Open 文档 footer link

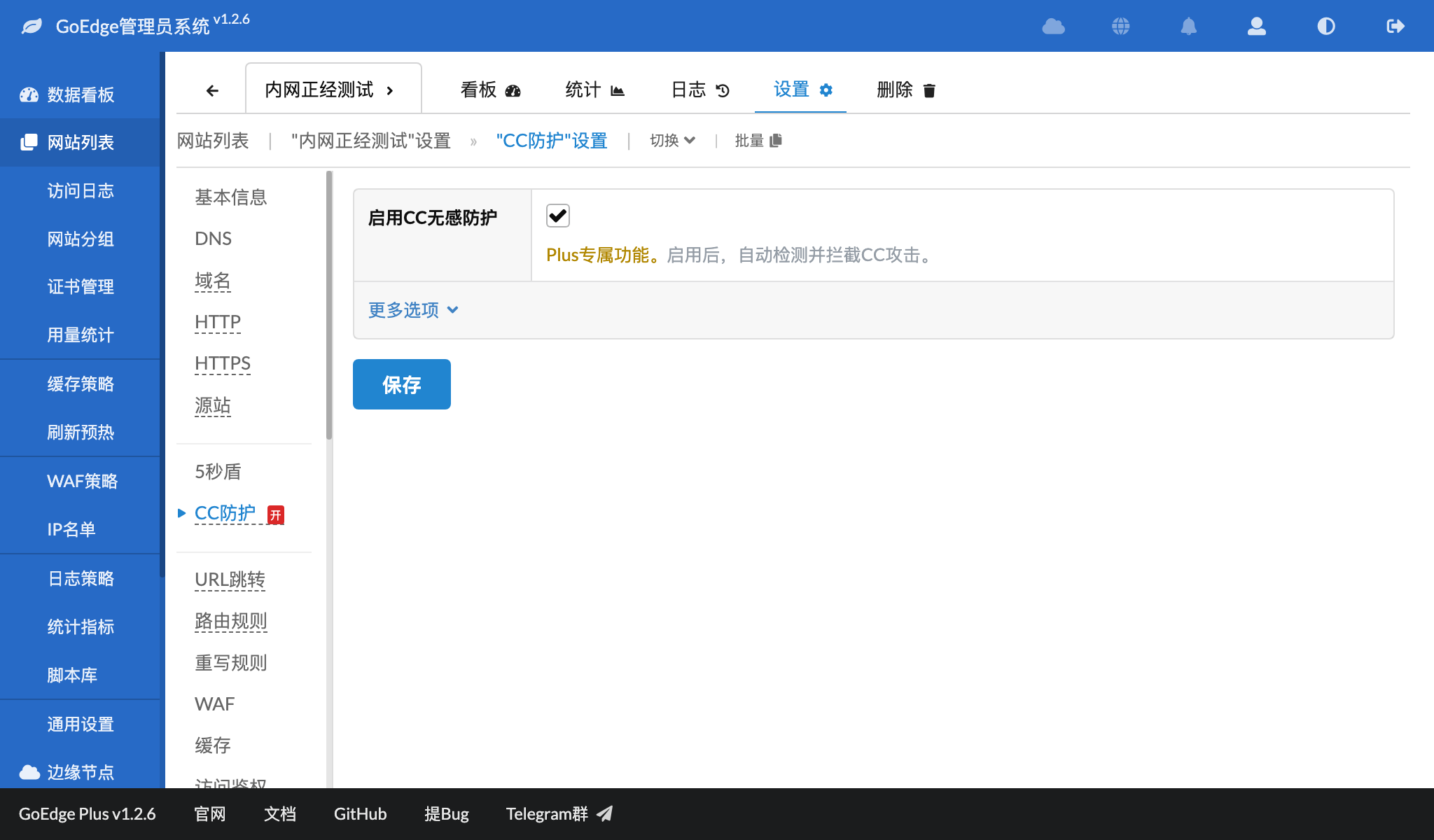(x=280, y=814)
